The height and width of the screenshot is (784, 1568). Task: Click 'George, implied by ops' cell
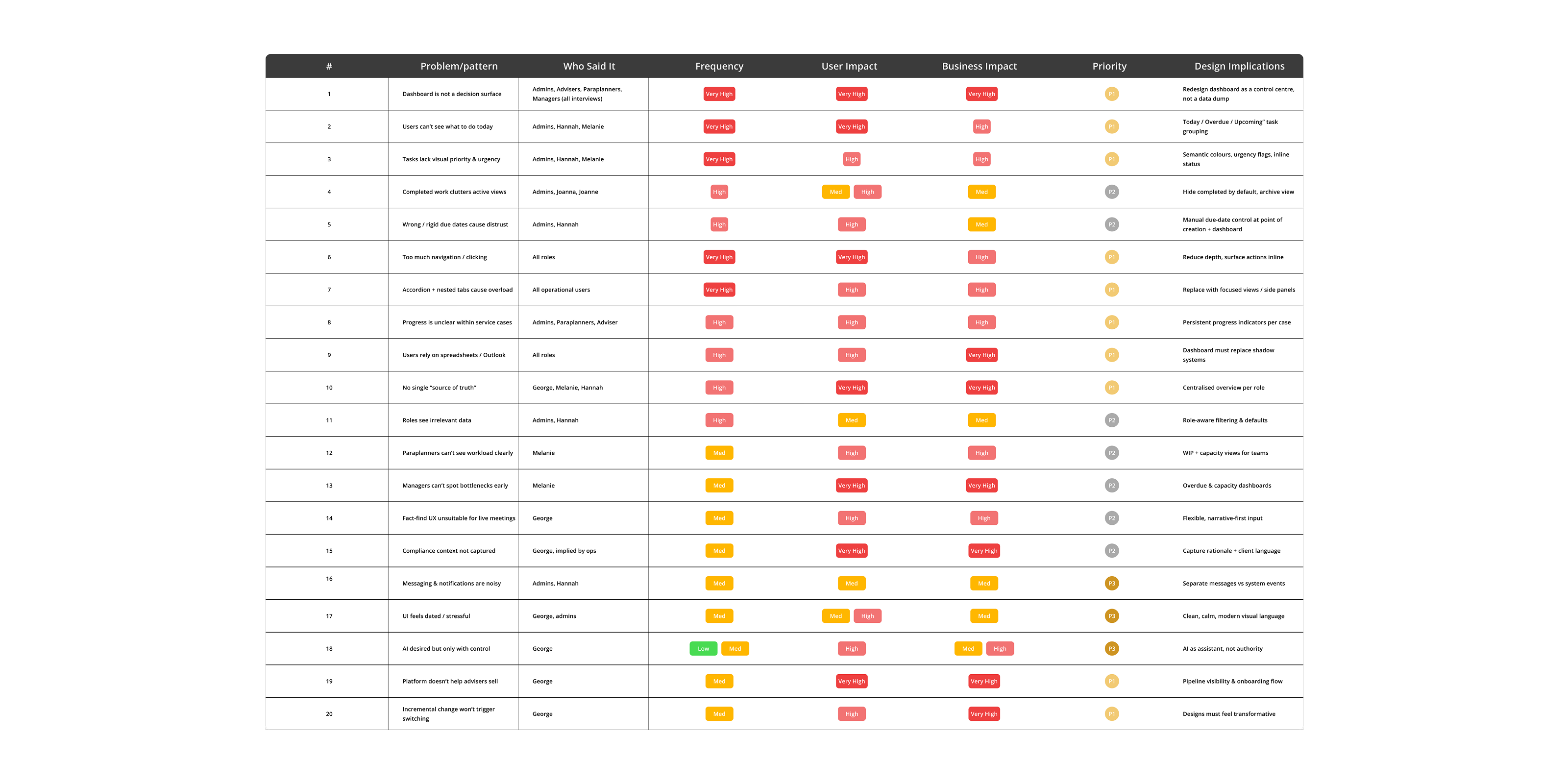point(563,551)
